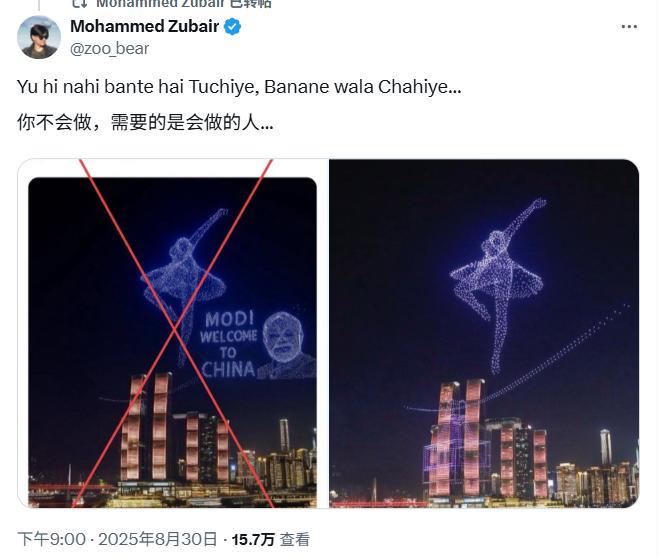Open the three-dot more options menu
This screenshot has width=658, height=558.
629,26
